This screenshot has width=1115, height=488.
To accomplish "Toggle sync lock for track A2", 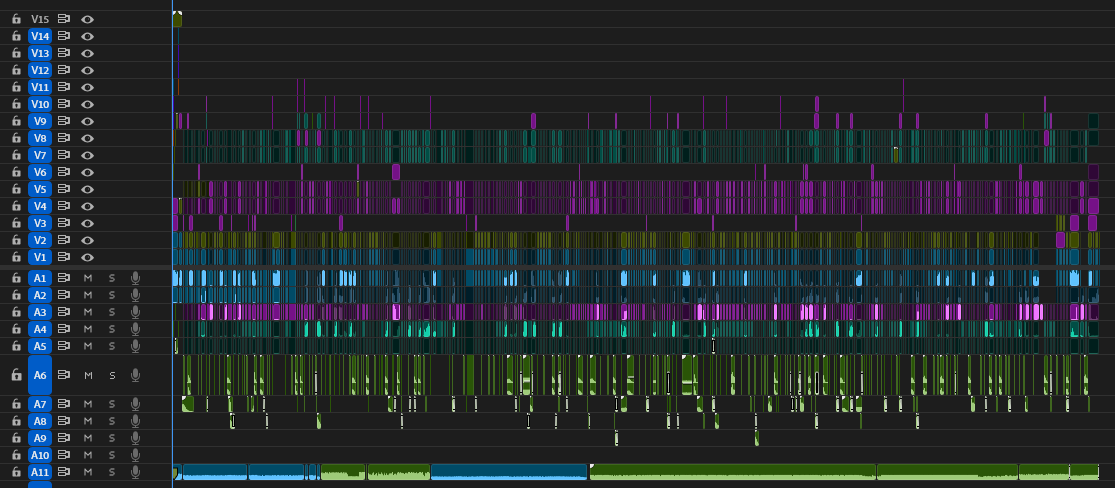I will click(x=64, y=295).
